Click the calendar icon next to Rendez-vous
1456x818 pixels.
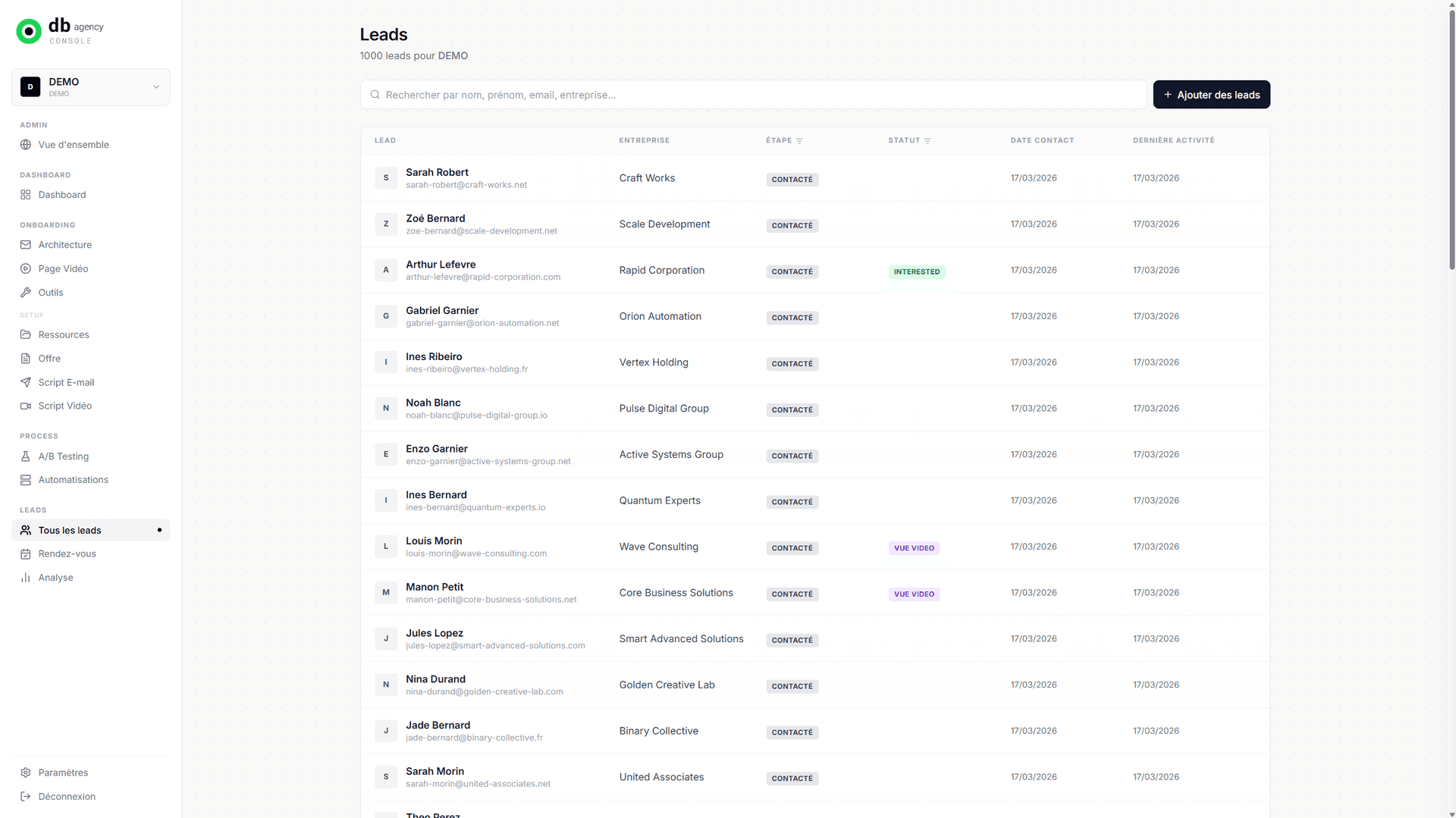point(26,554)
